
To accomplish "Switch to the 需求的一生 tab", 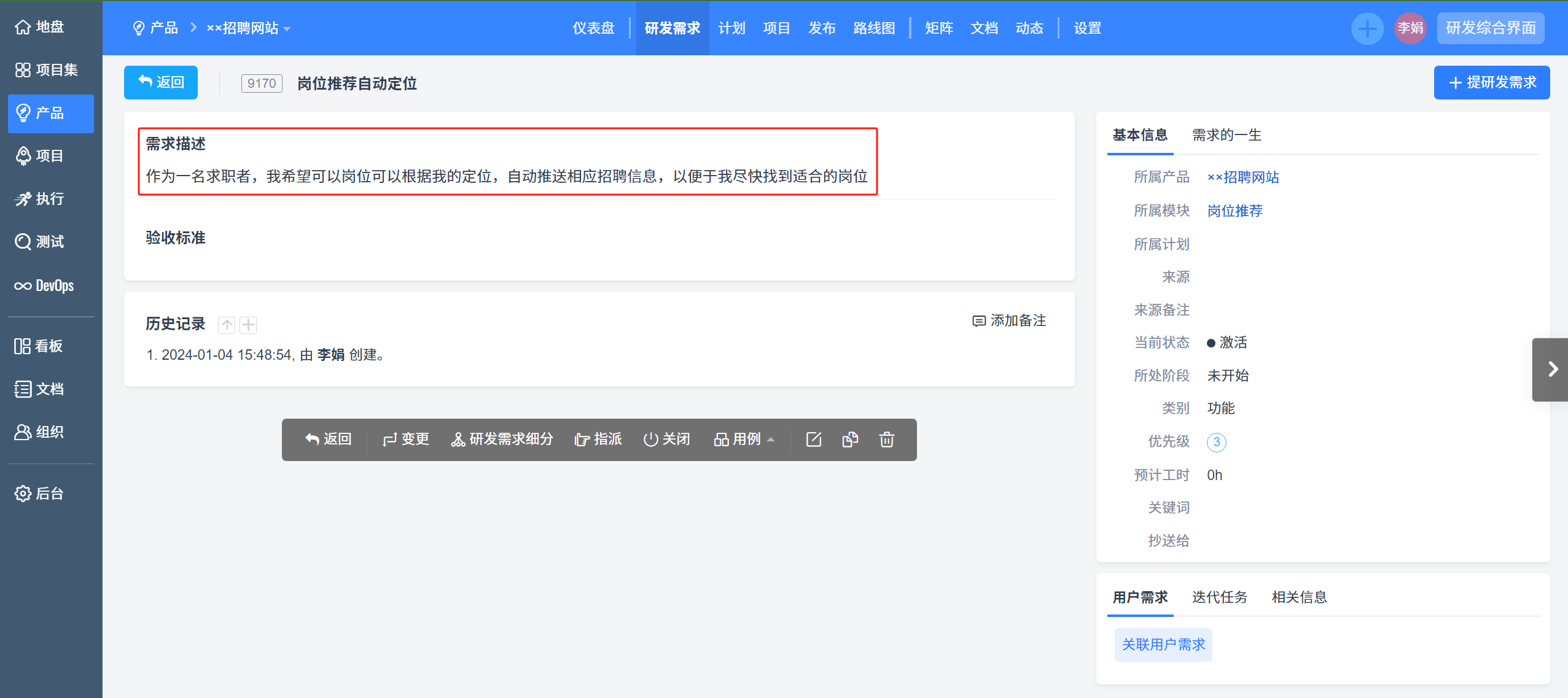I will point(1225,134).
